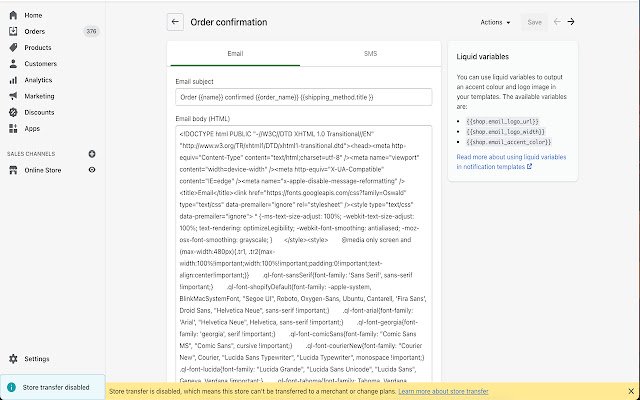Open Online Store sales channel
This screenshot has height=400, width=640.
43,170
